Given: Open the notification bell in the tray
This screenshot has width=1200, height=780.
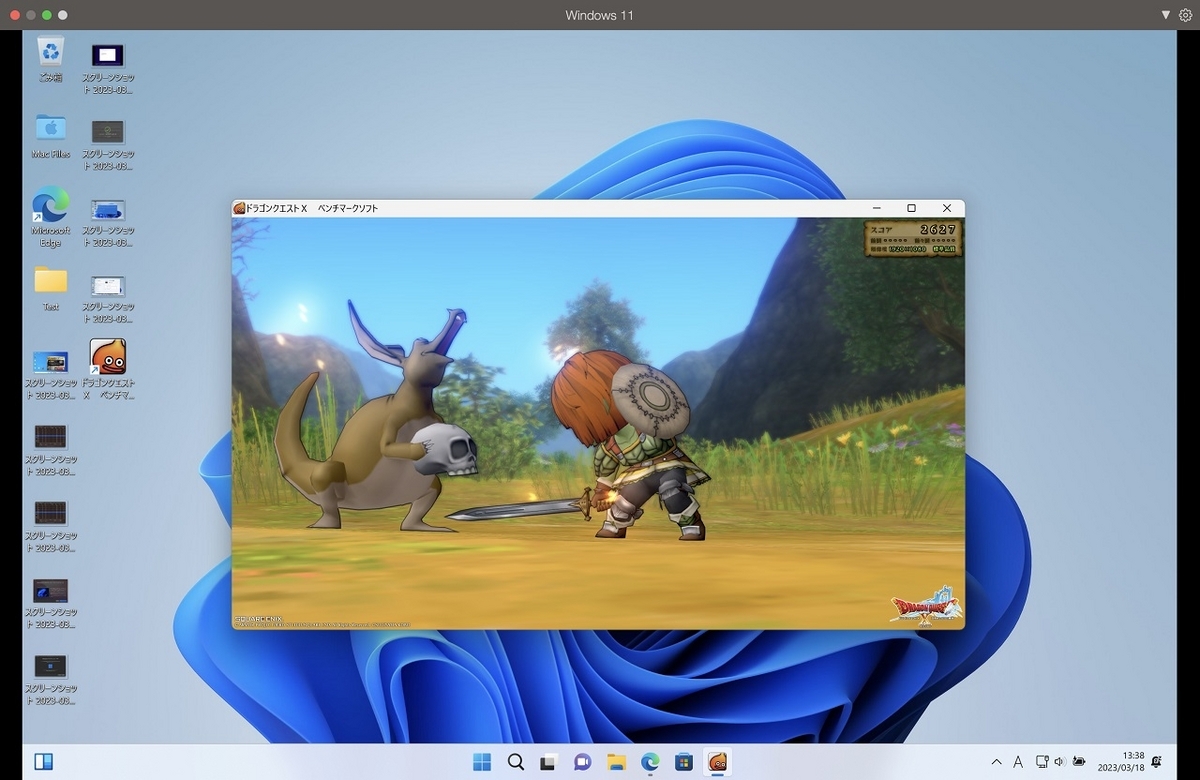Looking at the screenshot, I should [1157, 762].
